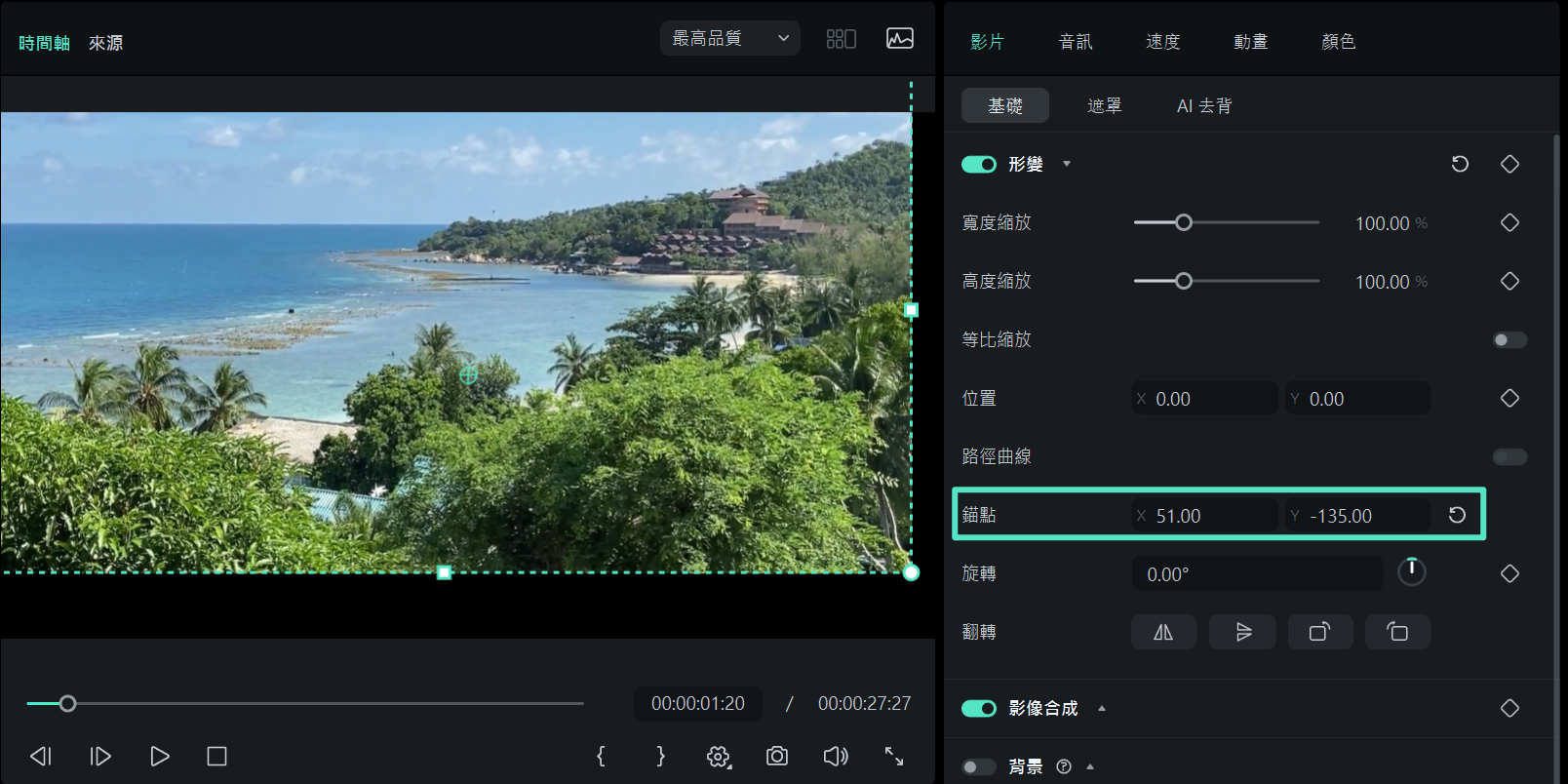The height and width of the screenshot is (784, 1568).
Task: Click the flip horizontal icon
Action: tap(1163, 632)
